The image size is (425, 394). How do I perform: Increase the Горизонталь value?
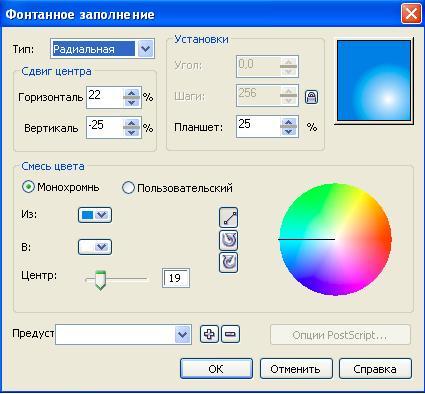tap(132, 93)
